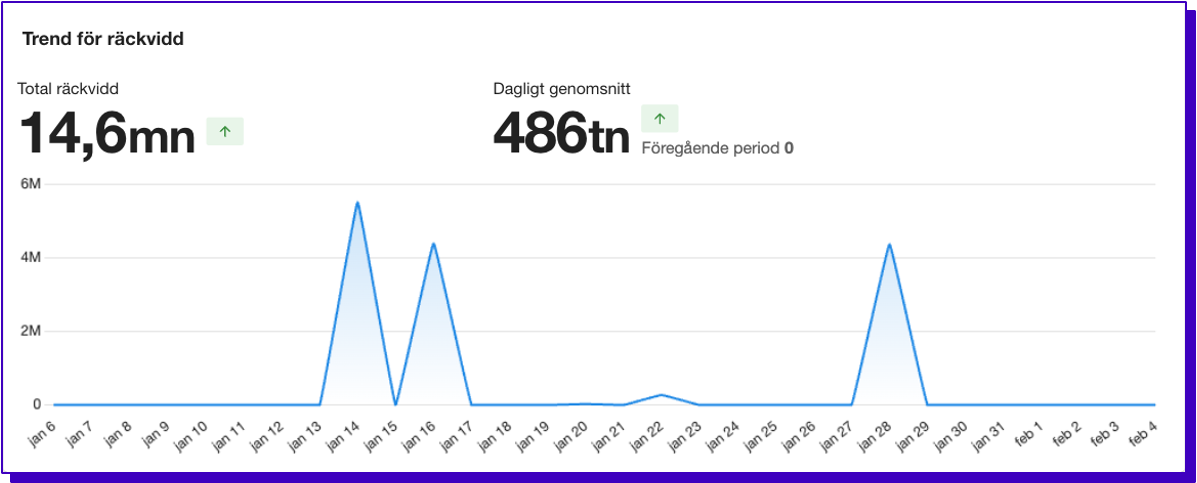
Task: Click the Föregående period 0 text
Action: [x=717, y=148]
